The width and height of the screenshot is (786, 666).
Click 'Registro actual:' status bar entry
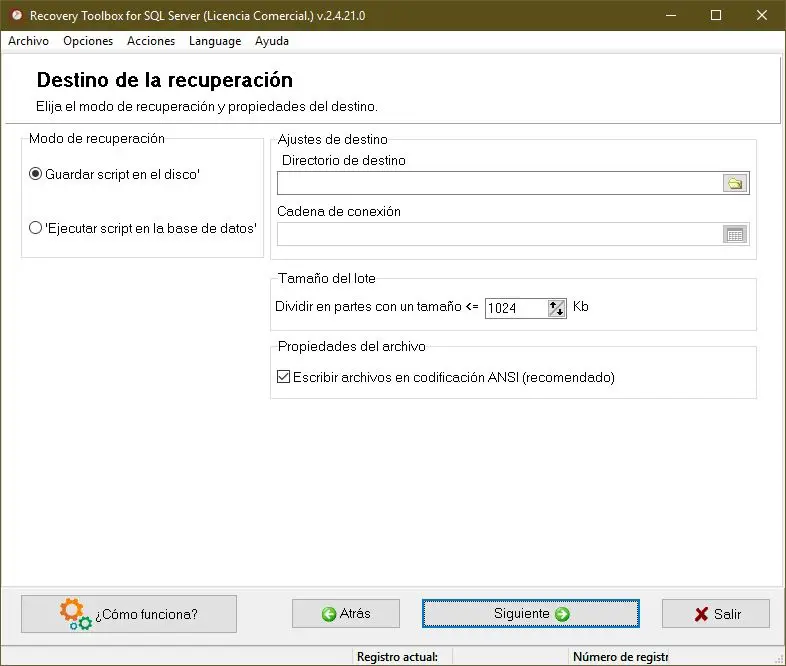398,656
